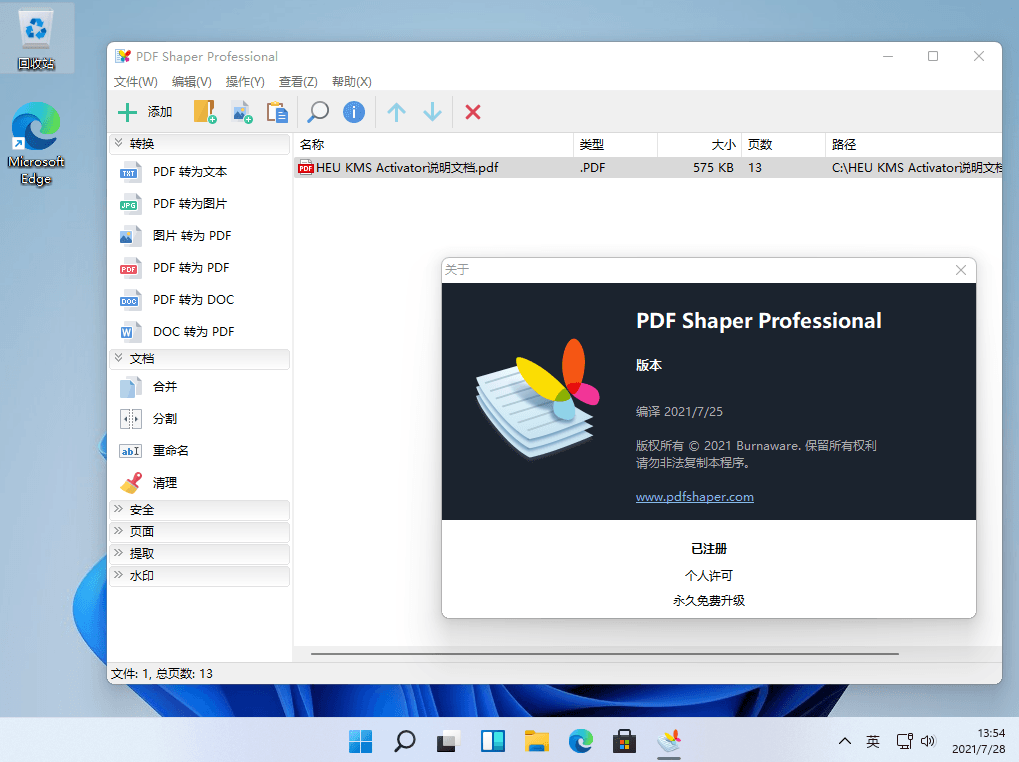
Task: Collapse the 转换 section
Action: (x=200, y=144)
